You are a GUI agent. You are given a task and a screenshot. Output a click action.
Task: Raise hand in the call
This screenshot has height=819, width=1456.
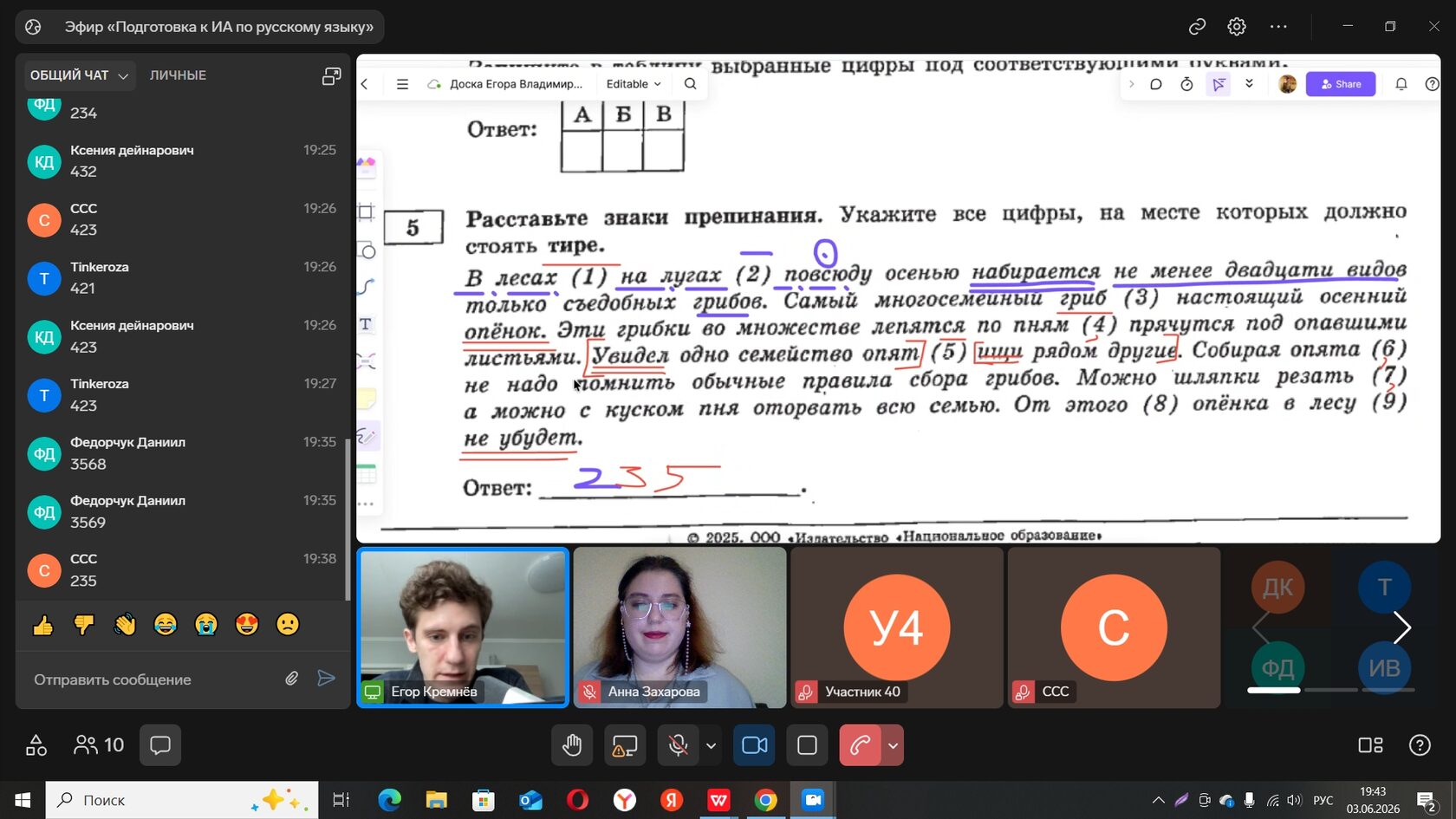click(572, 745)
